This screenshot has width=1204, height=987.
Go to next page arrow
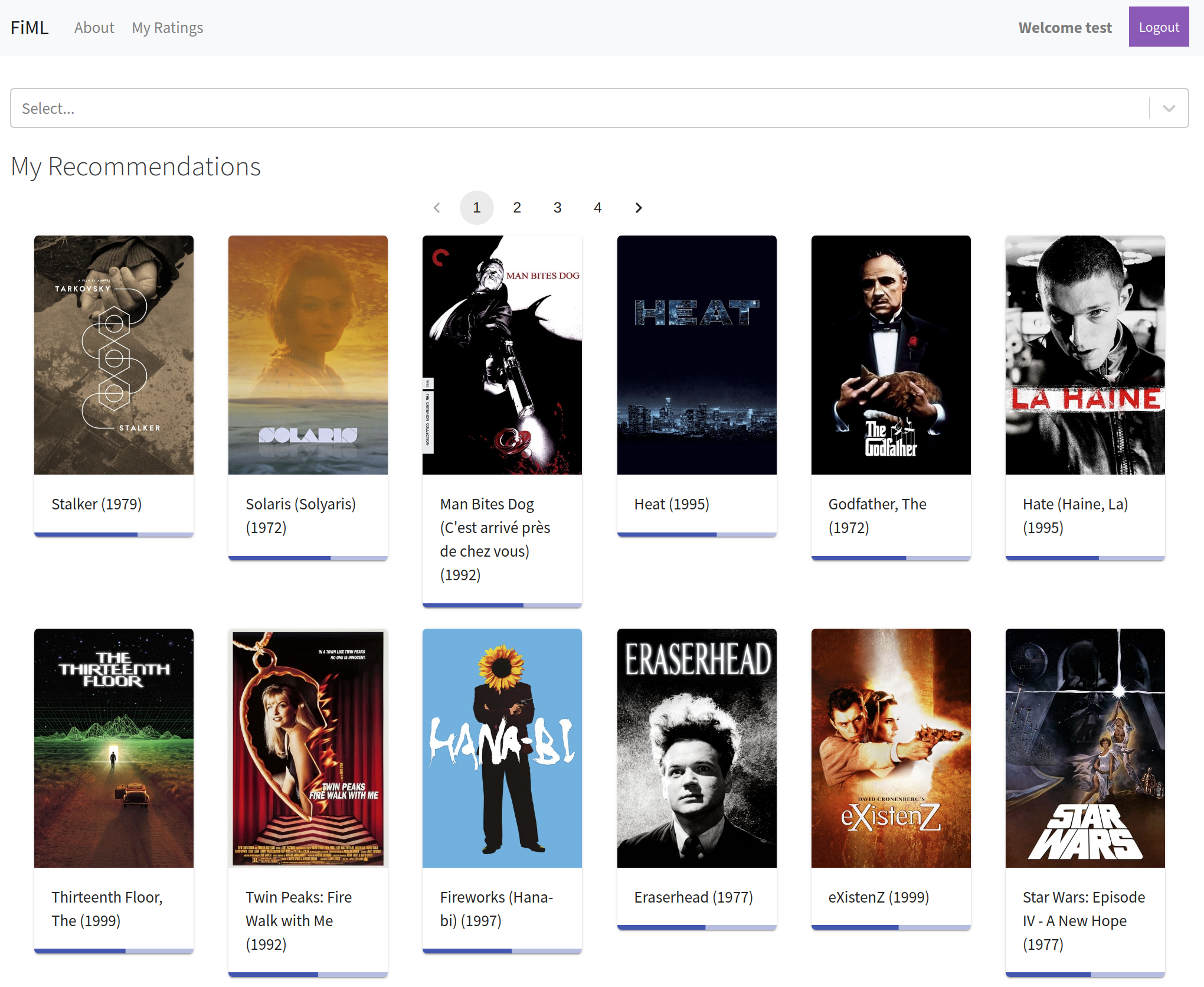638,208
